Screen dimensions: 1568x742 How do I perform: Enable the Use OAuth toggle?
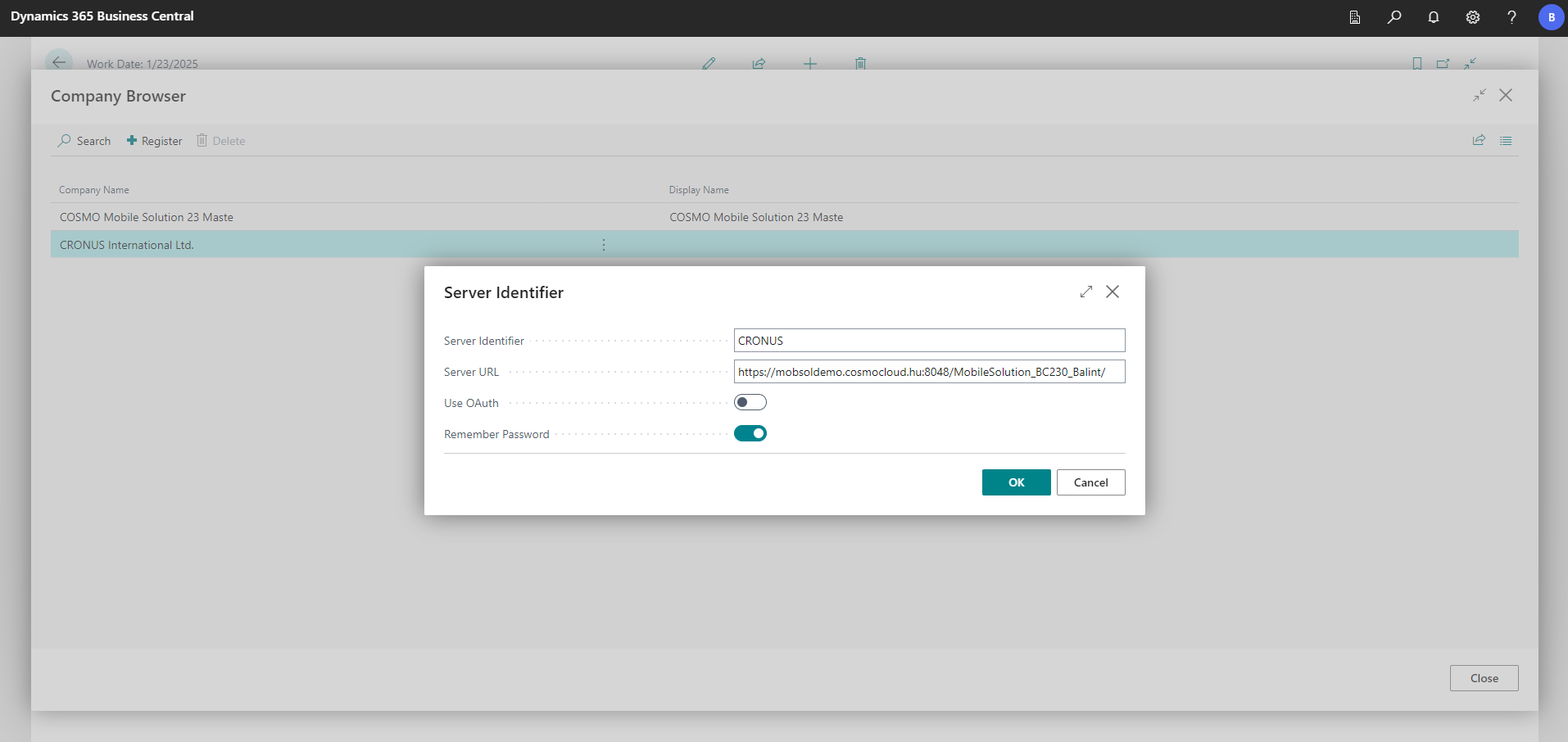point(750,401)
